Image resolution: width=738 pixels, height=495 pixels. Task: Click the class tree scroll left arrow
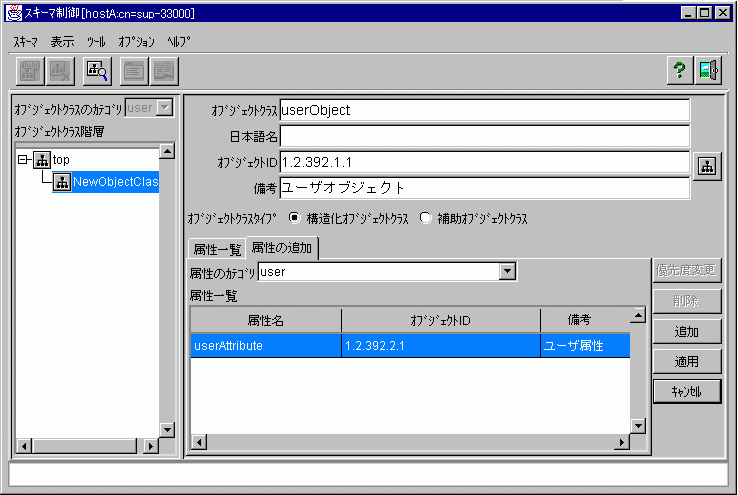(24, 446)
